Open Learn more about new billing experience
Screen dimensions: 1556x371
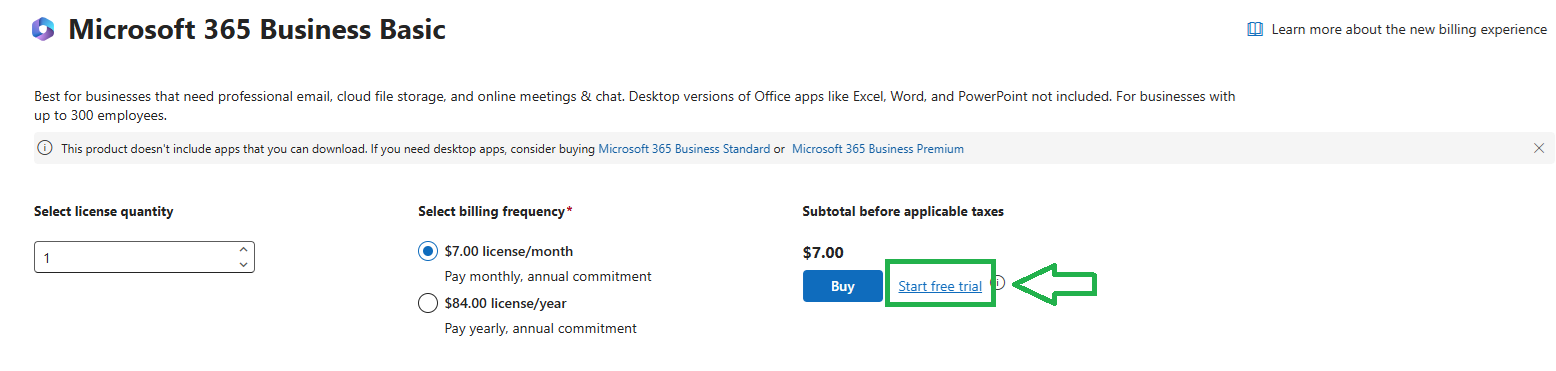point(1408,30)
